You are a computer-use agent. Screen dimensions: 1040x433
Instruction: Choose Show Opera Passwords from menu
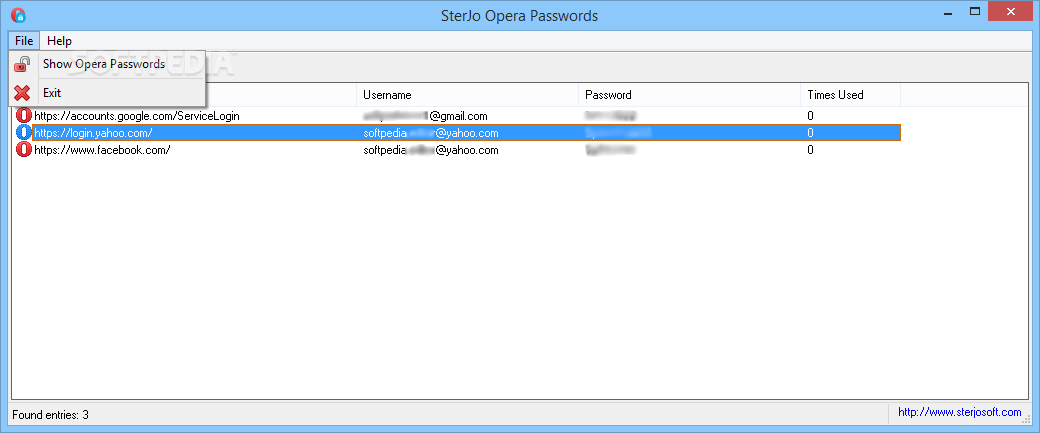coord(103,64)
